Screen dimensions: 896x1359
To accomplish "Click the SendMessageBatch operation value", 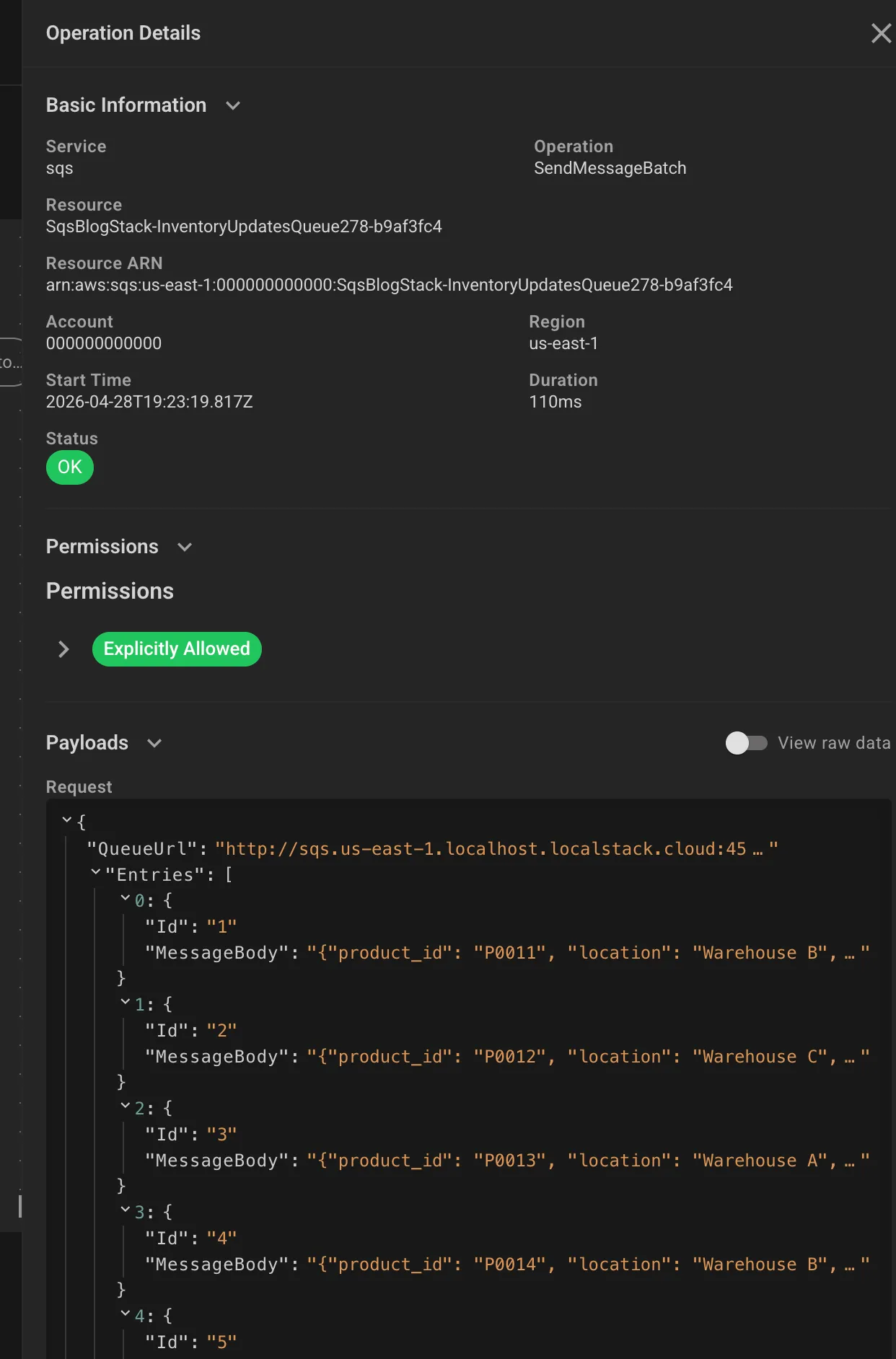I will click(x=610, y=168).
